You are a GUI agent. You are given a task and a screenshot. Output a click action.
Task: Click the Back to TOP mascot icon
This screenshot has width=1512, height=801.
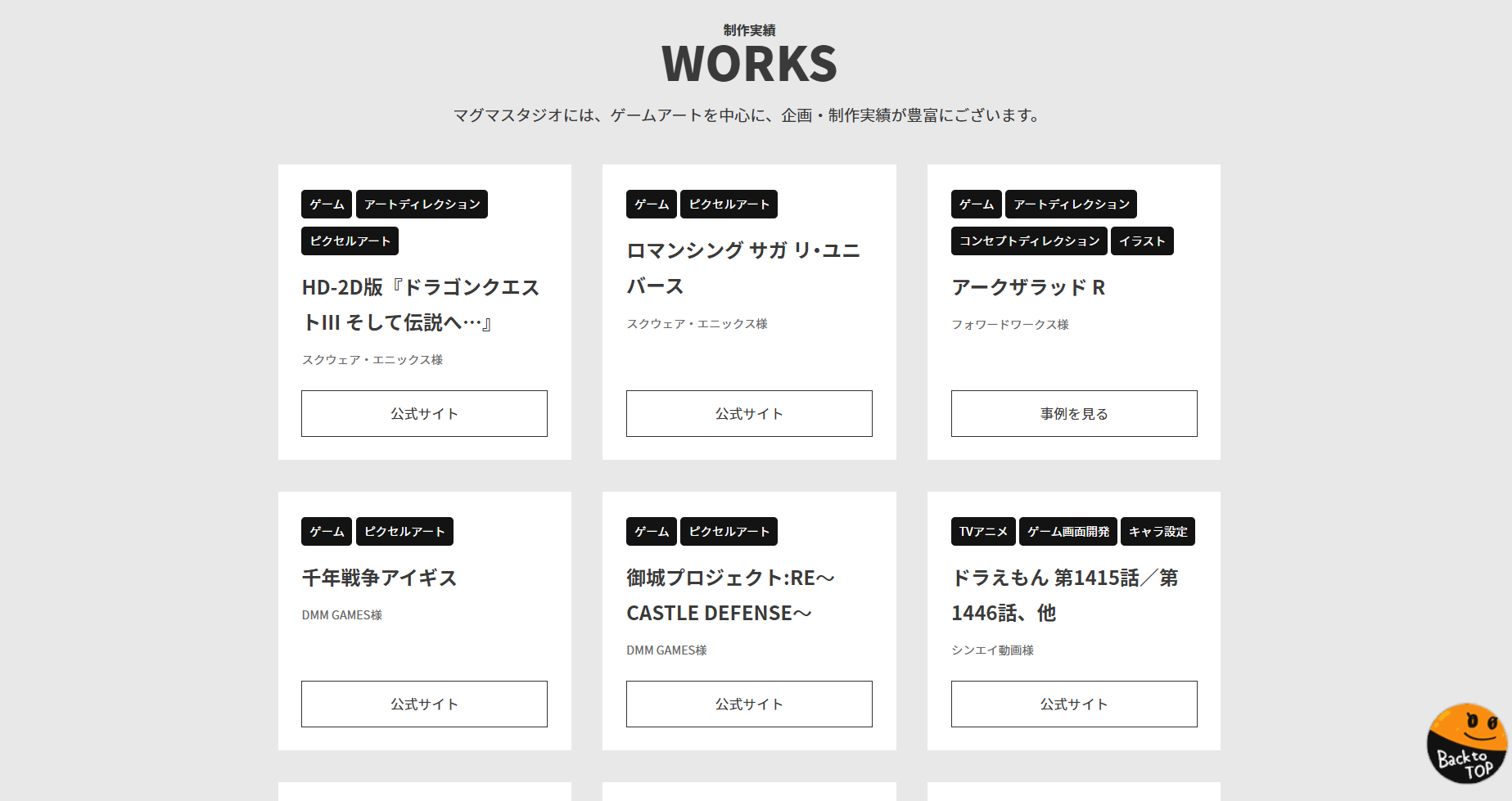pyautogui.click(x=1466, y=743)
